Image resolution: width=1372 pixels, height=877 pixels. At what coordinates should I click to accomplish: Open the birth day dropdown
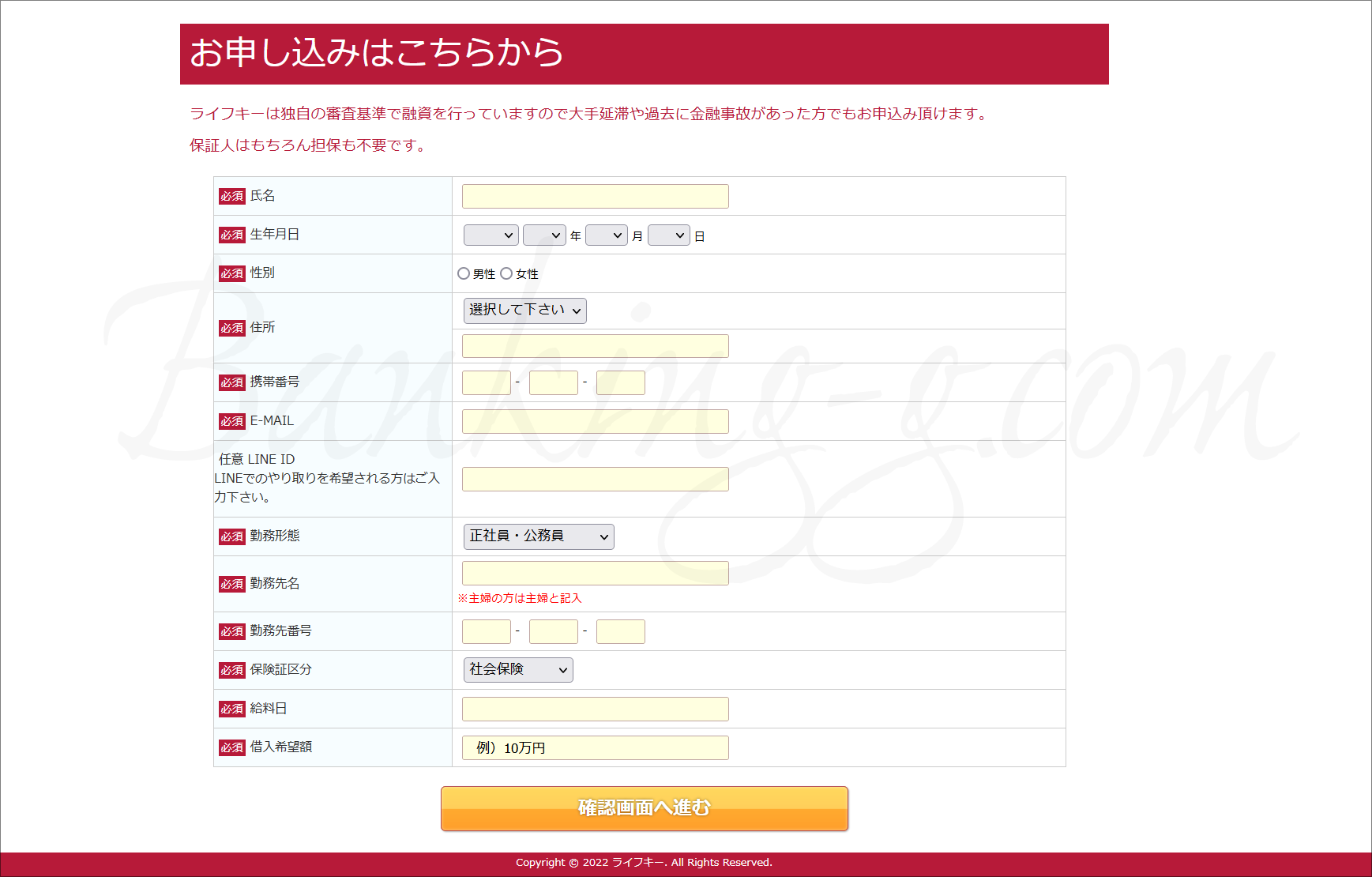pyautogui.click(x=668, y=235)
